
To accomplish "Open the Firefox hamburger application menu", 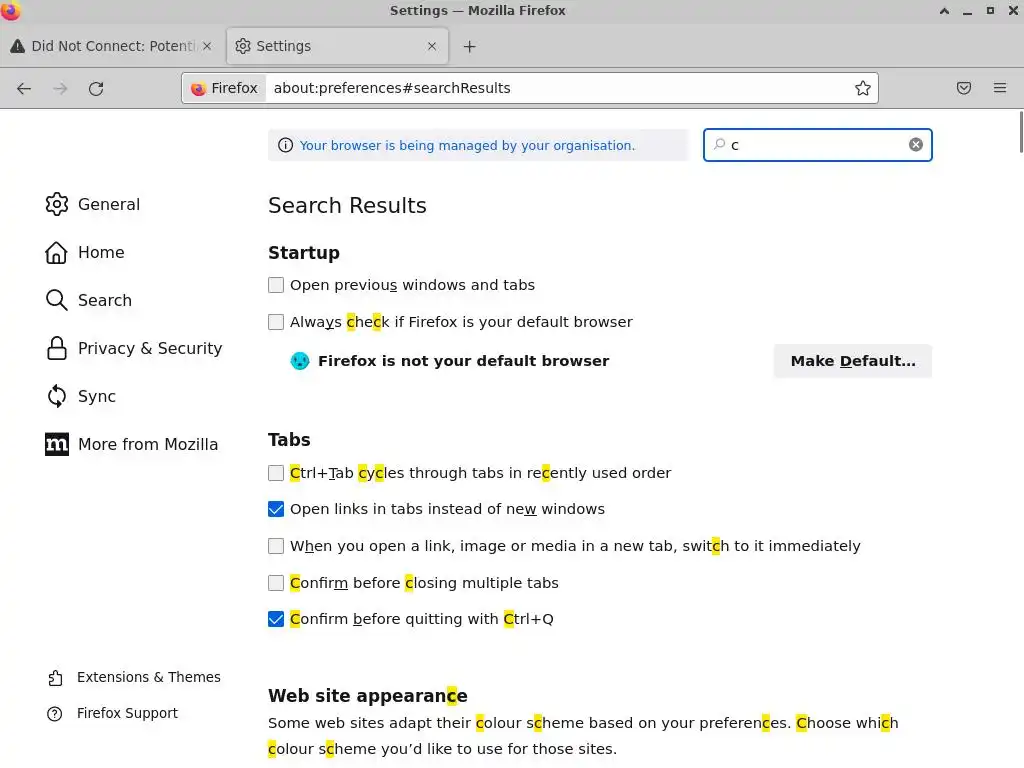I will (x=1000, y=88).
